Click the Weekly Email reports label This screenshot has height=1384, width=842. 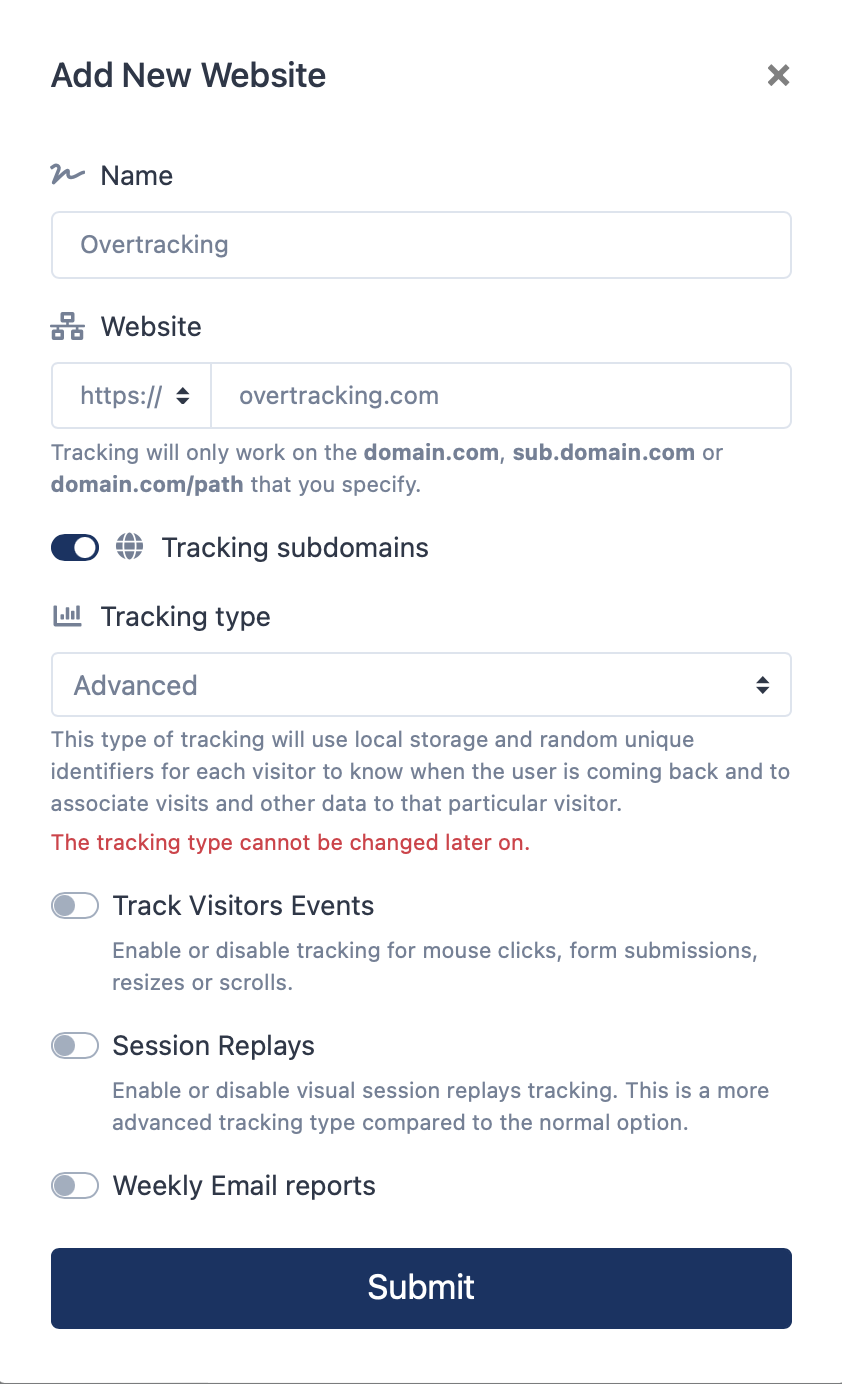244,1186
